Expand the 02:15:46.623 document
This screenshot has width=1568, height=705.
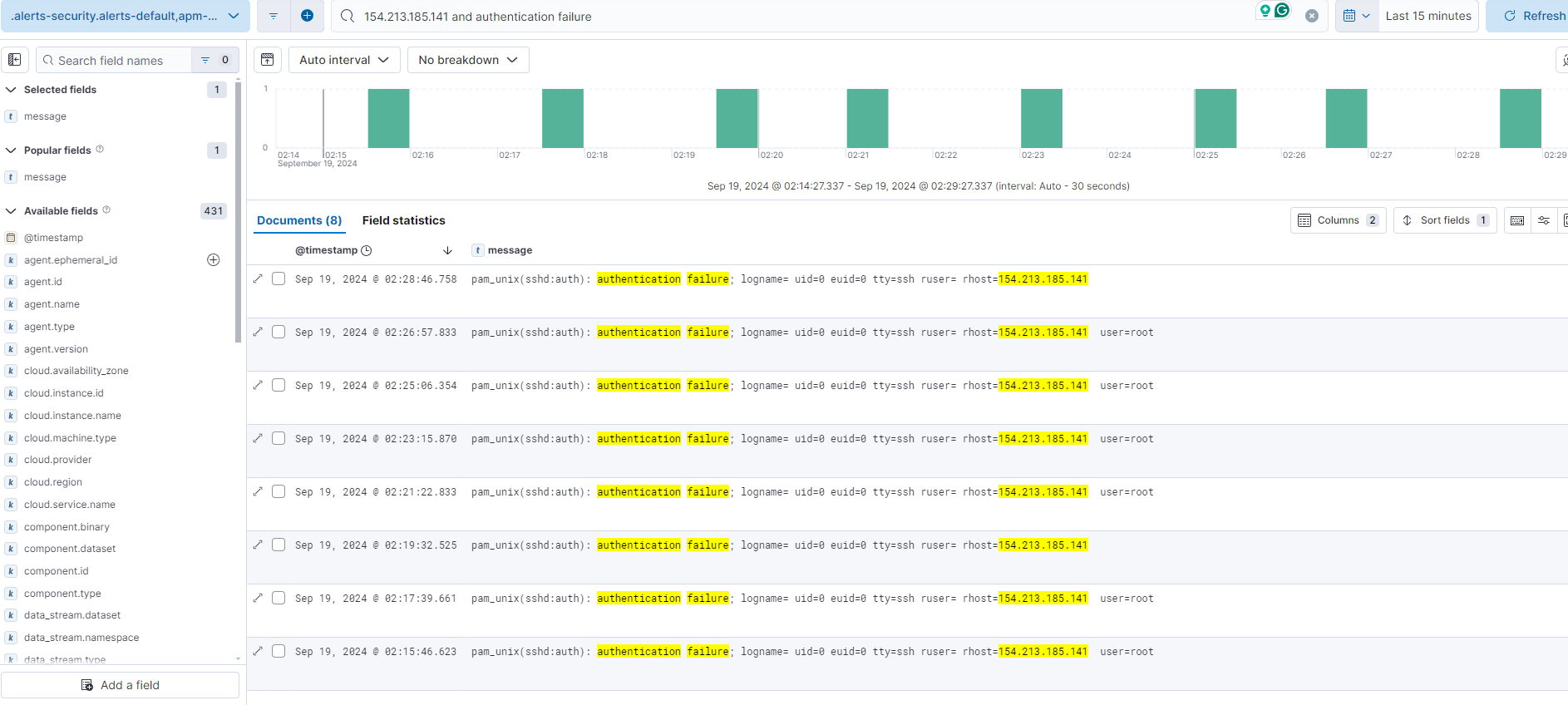point(258,651)
